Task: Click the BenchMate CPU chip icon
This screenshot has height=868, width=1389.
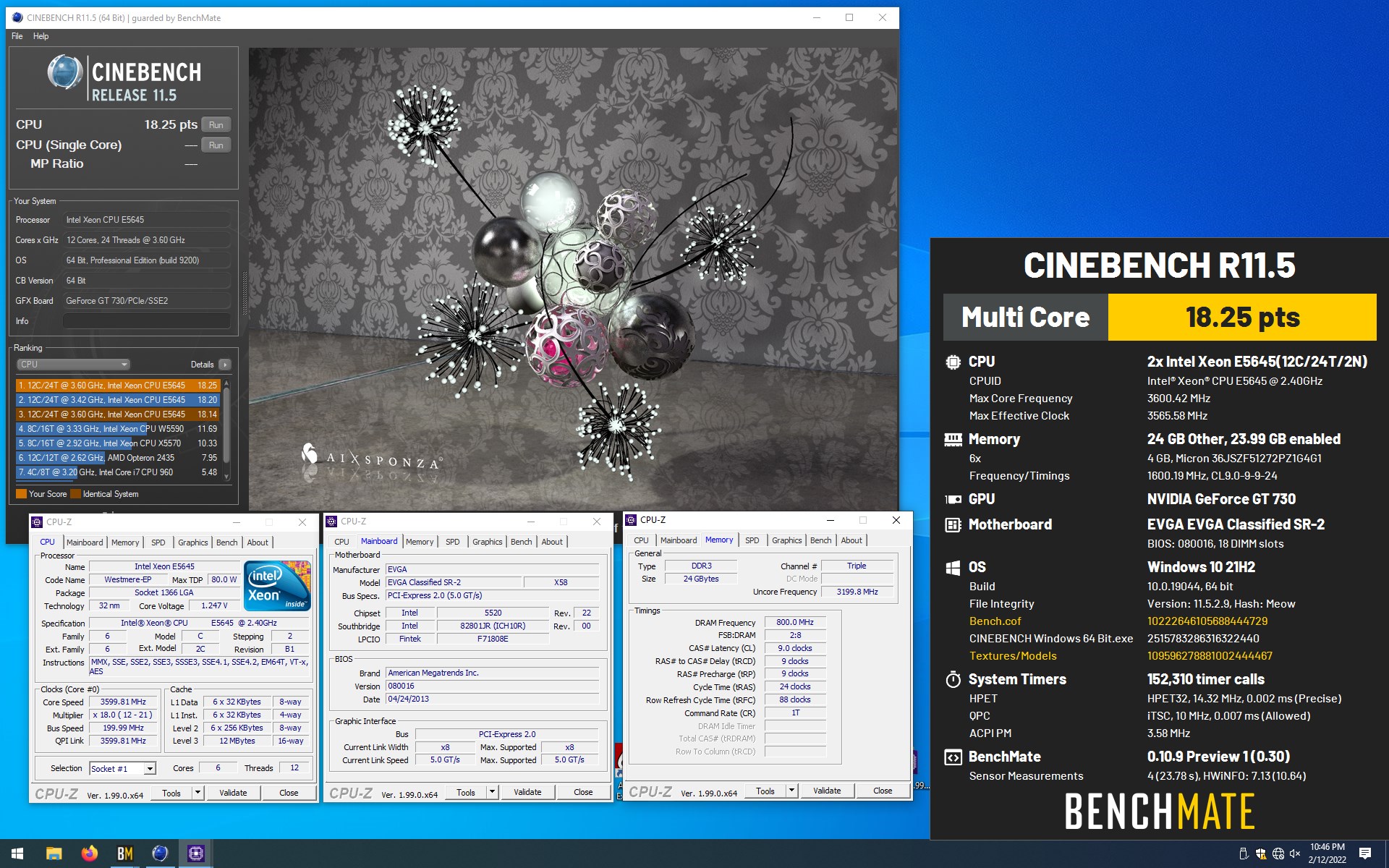Action: coord(953,362)
